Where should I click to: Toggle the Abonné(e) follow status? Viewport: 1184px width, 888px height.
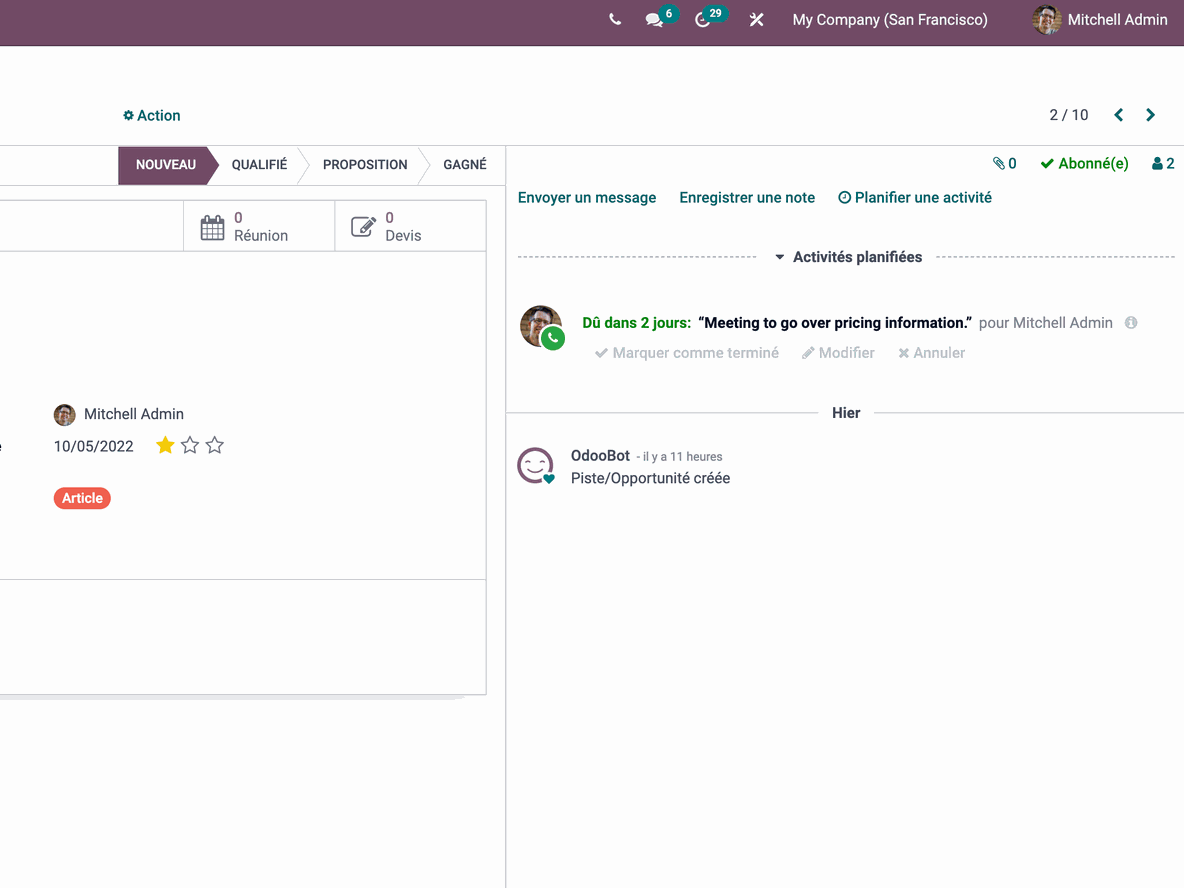click(x=1084, y=163)
